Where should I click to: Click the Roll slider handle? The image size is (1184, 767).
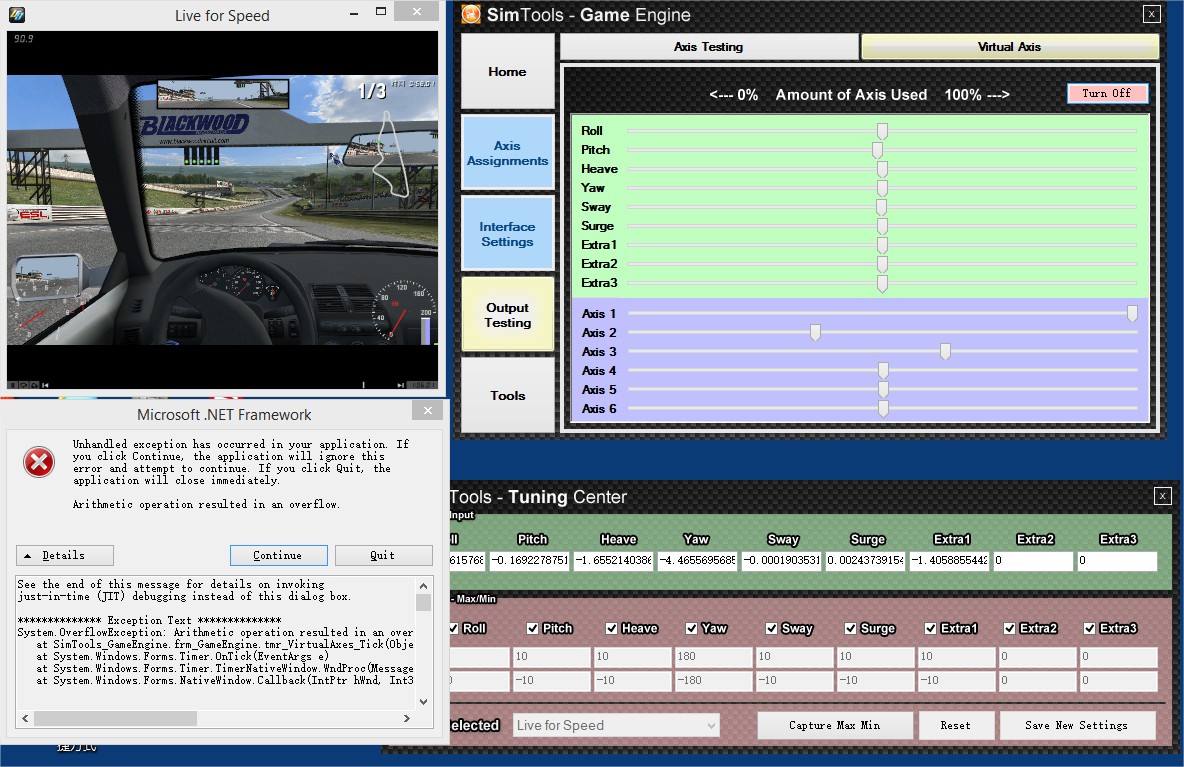click(x=882, y=131)
